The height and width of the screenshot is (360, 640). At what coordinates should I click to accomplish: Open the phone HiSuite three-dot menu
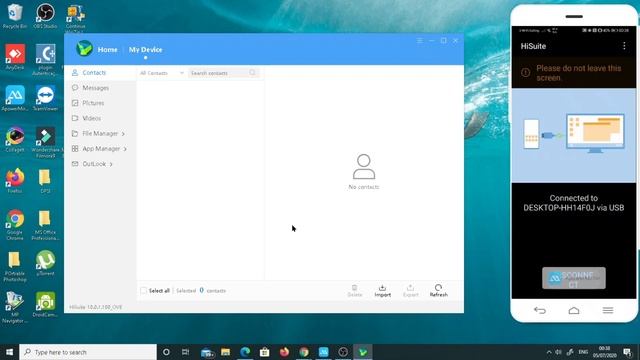(624, 46)
